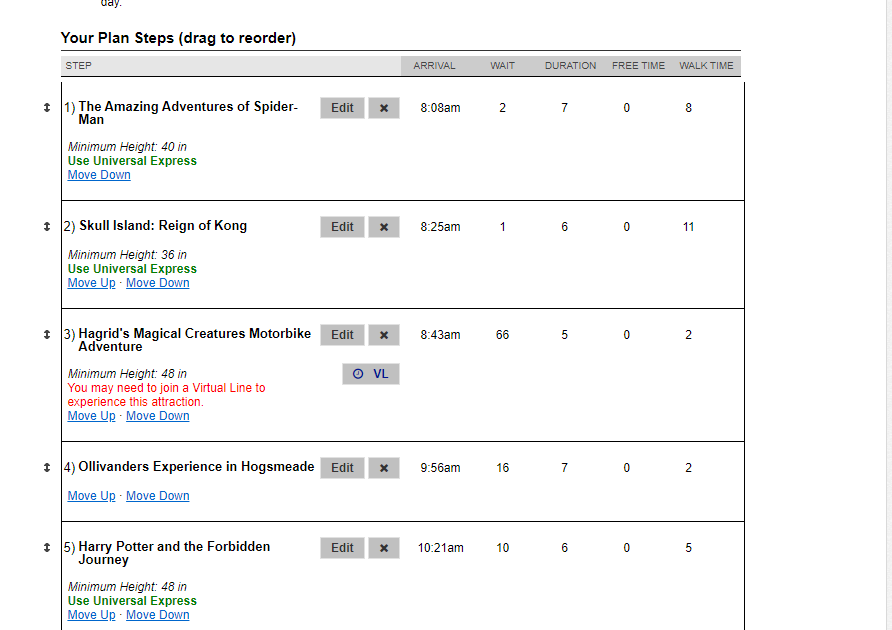This screenshot has width=892, height=630.
Task: Click the drag handle for Forbidden Journey step
Action: [x=47, y=547]
